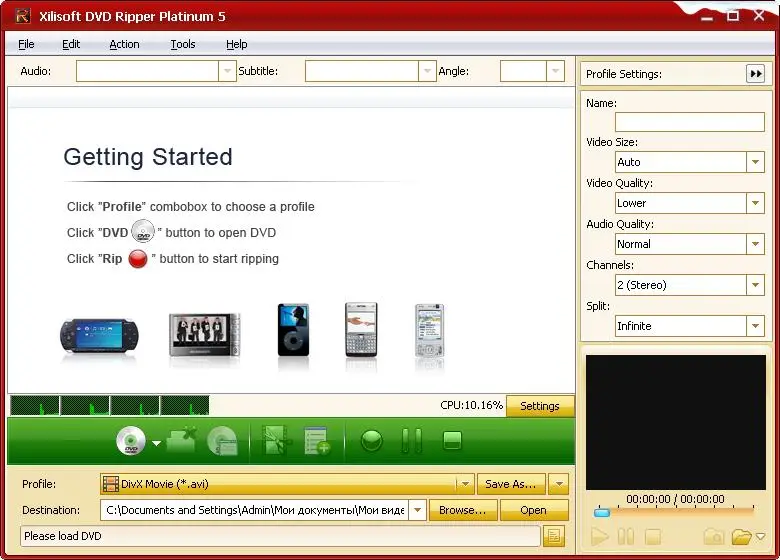The image size is (780, 560).
Task: Click the silver mobile phone image
Action: pos(429,330)
